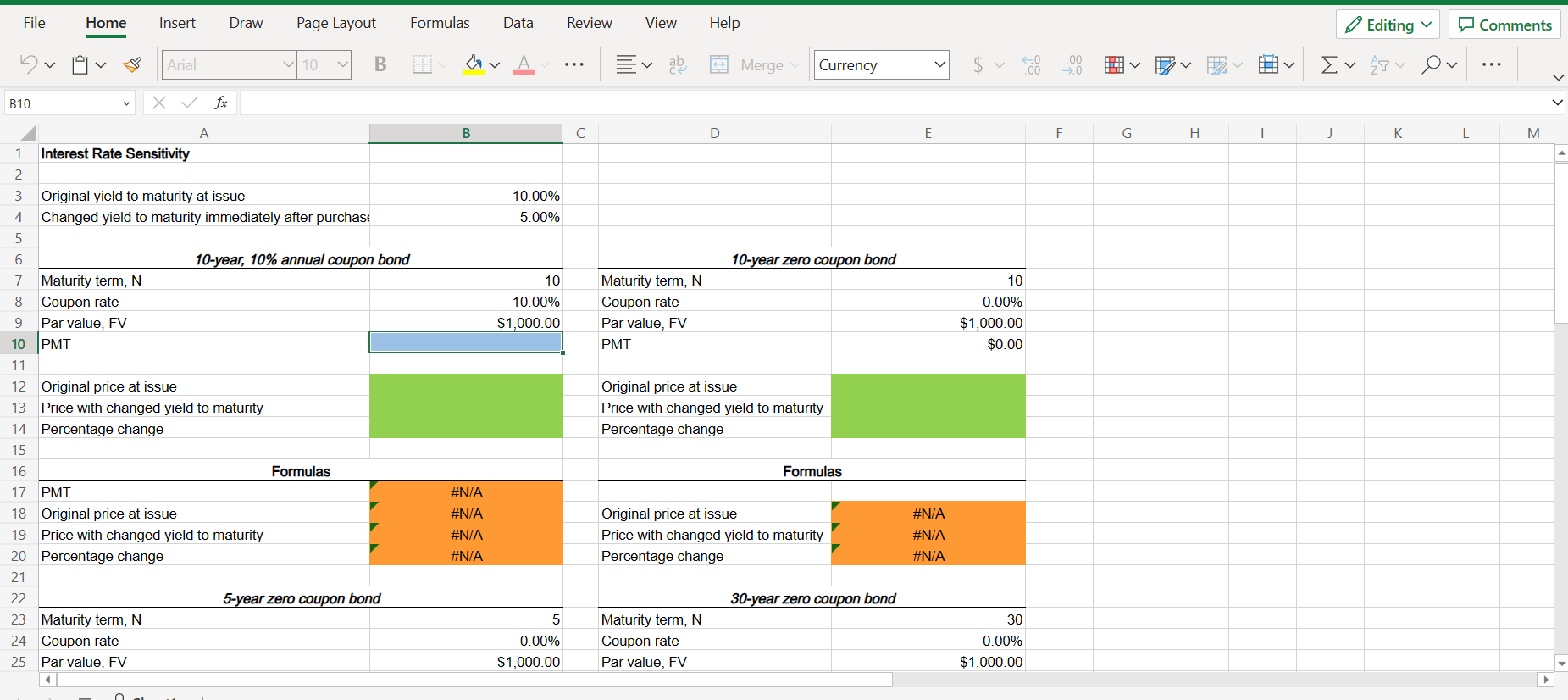Click the Select All corner triangle
1568x700 pixels.
pos(28,133)
